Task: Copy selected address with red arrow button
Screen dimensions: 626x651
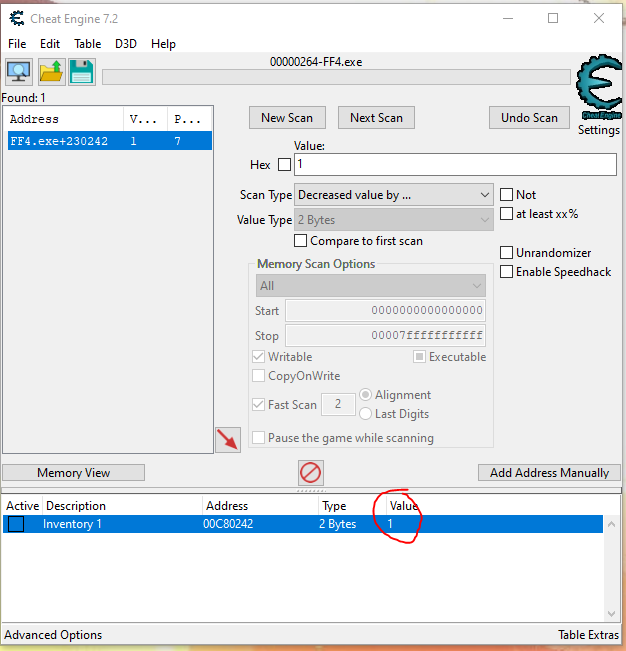Action: 228,440
